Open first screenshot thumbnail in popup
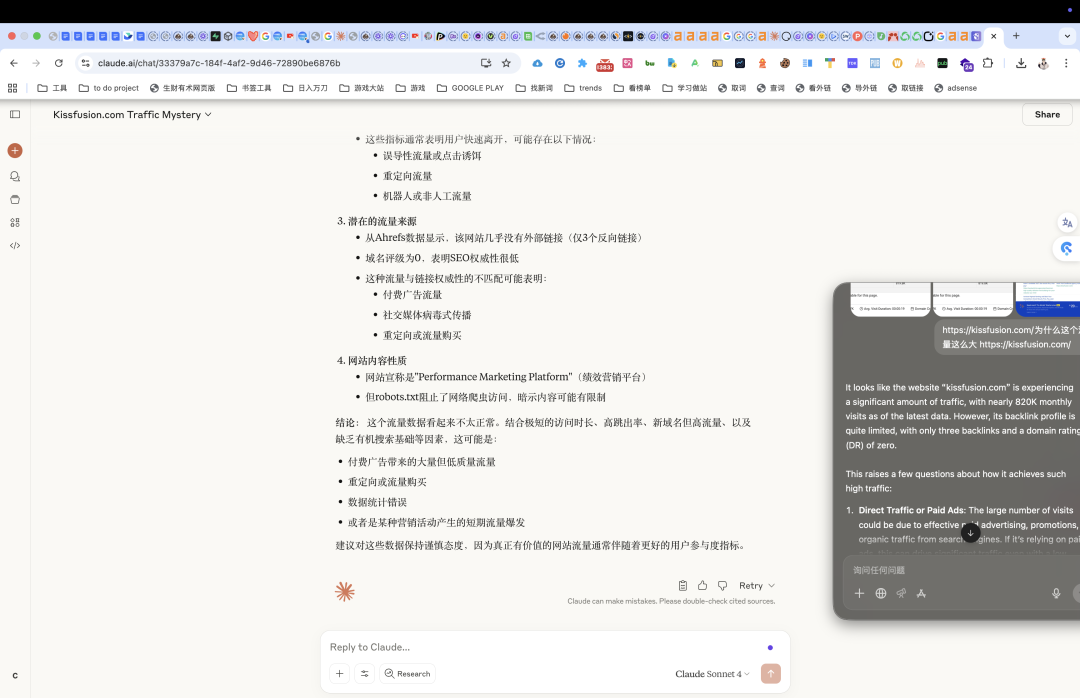The width and height of the screenshot is (1080, 698). (x=890, y=299)
